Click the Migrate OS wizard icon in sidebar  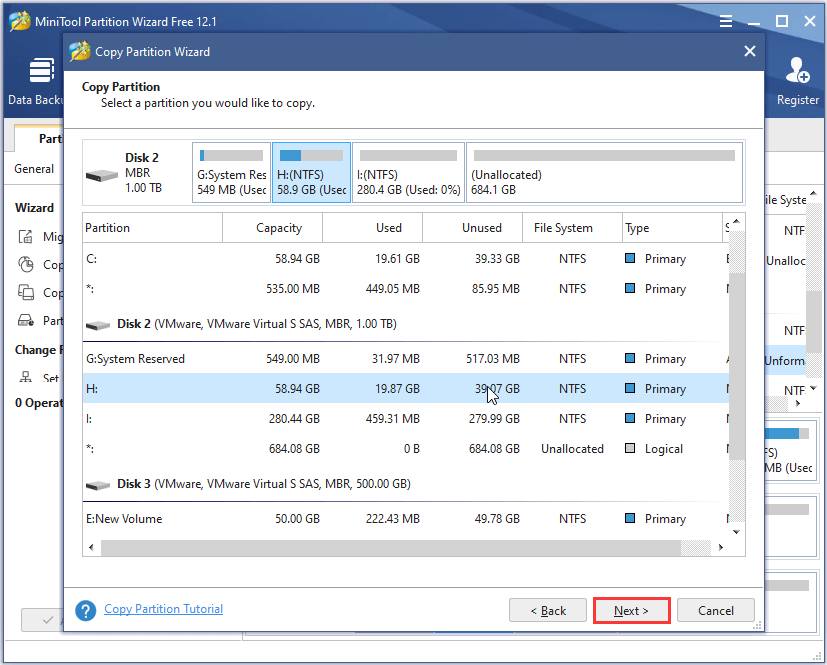coord(26,236)
